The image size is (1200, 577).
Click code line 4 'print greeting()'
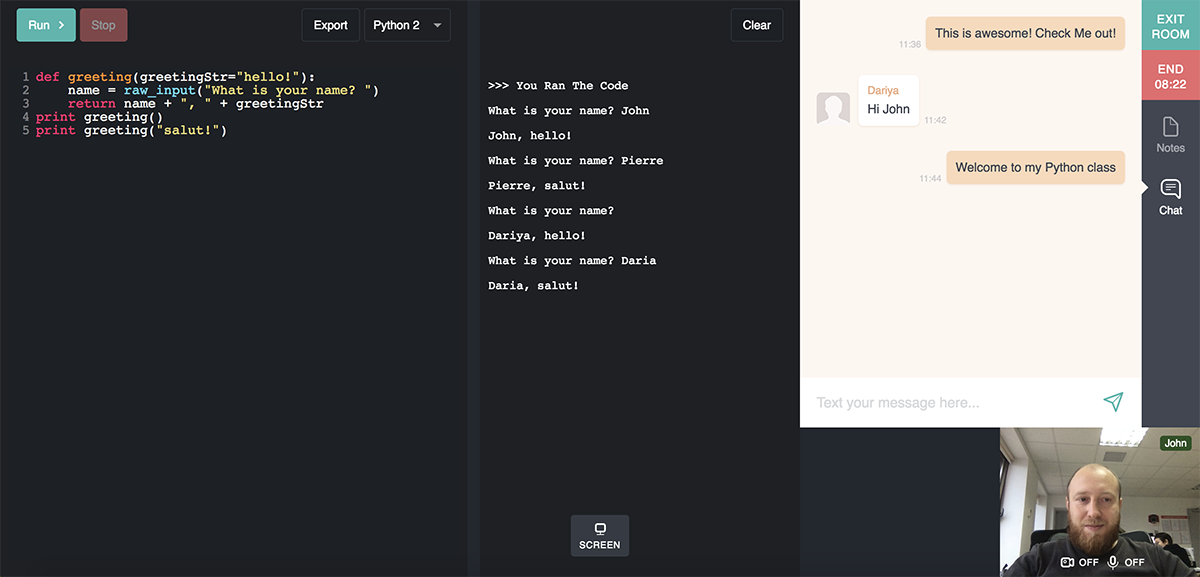coord(99,117)
